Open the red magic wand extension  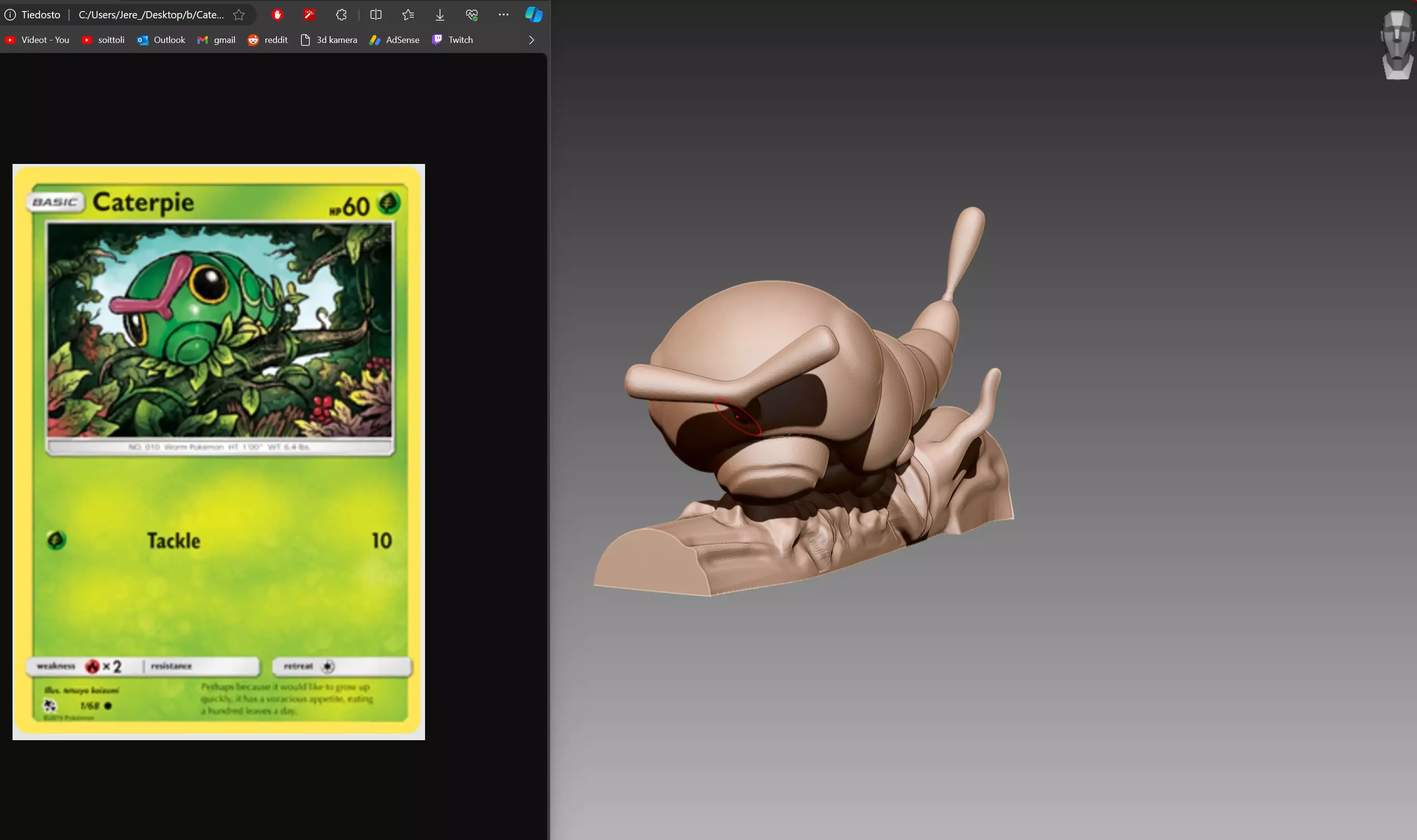point(309,15)
